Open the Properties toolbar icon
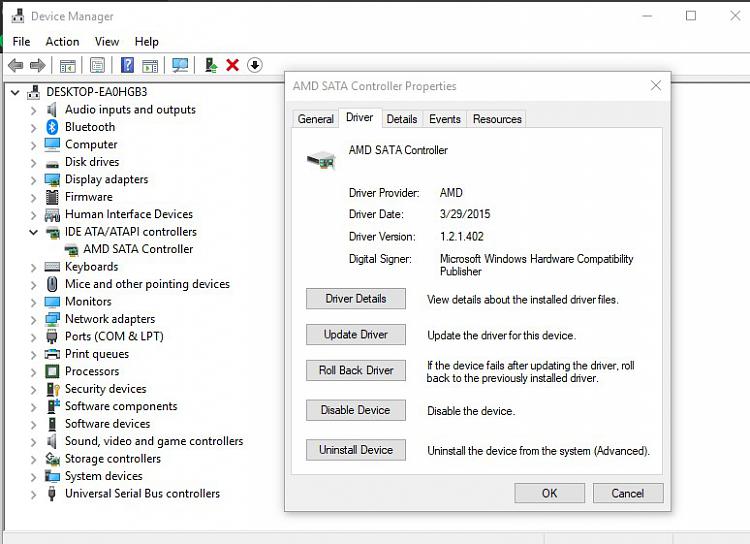 pyautogui.click(x=98, y=65)
